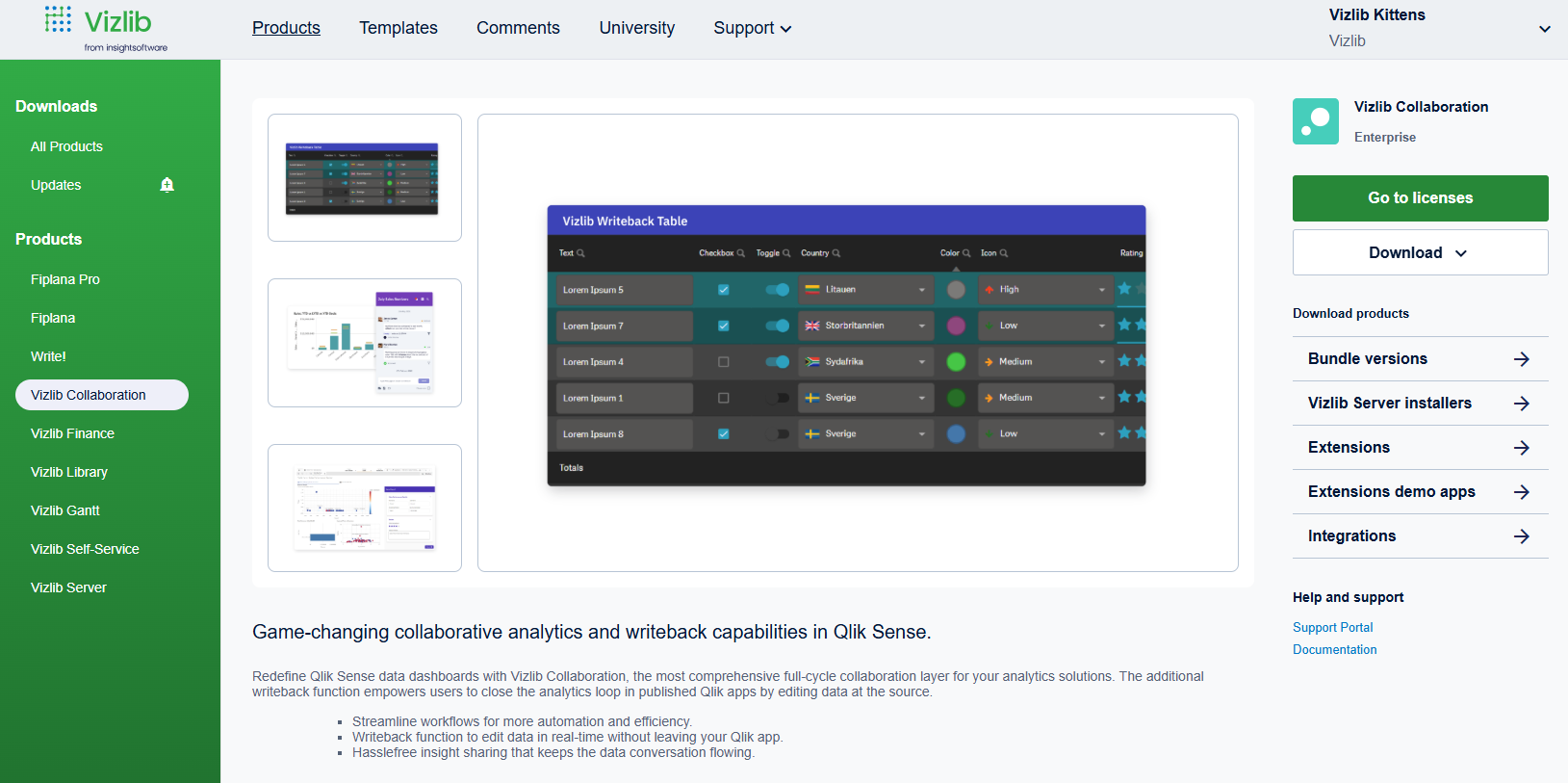
Task: Open Comments in the top navigation
Action: (x=518, y=28)
